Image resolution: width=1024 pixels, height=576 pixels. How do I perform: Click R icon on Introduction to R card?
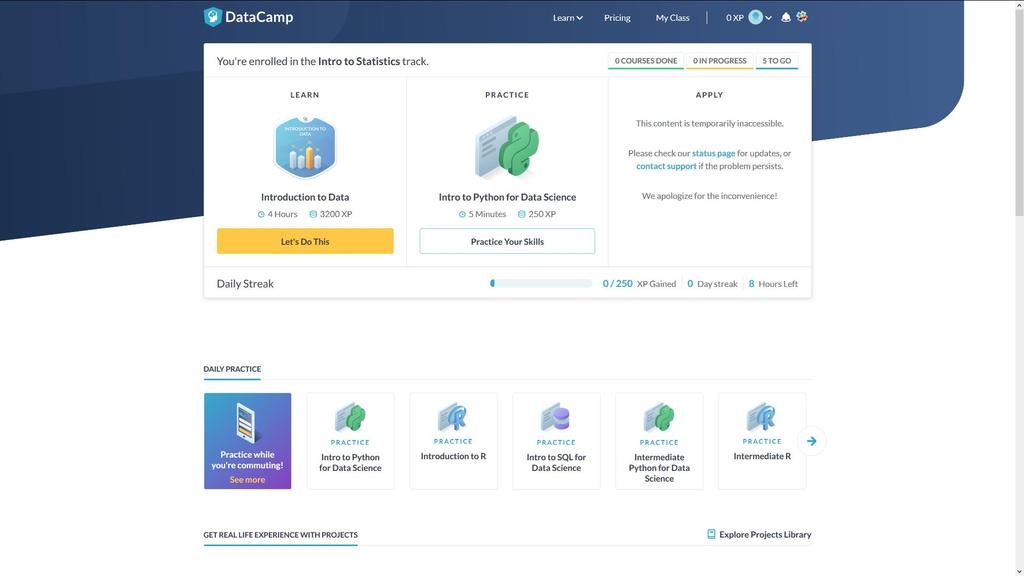tap(453, 417)
